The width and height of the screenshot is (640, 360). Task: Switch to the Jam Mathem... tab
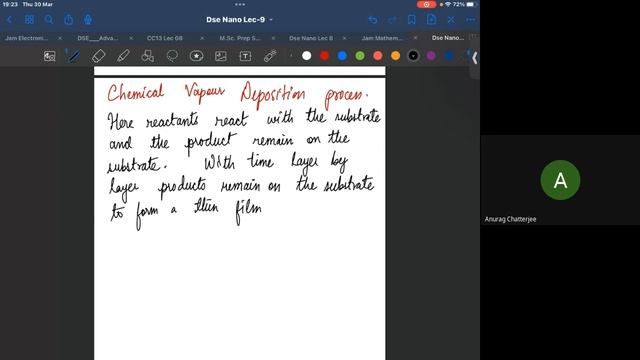tap(382, 38)
